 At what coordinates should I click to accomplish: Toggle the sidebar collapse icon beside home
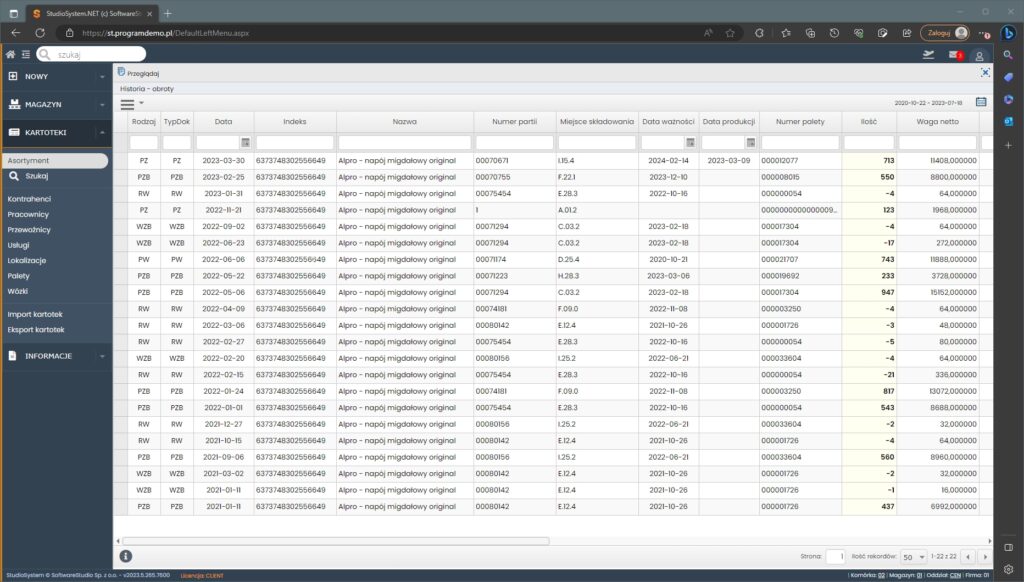(x=24, y=54)
